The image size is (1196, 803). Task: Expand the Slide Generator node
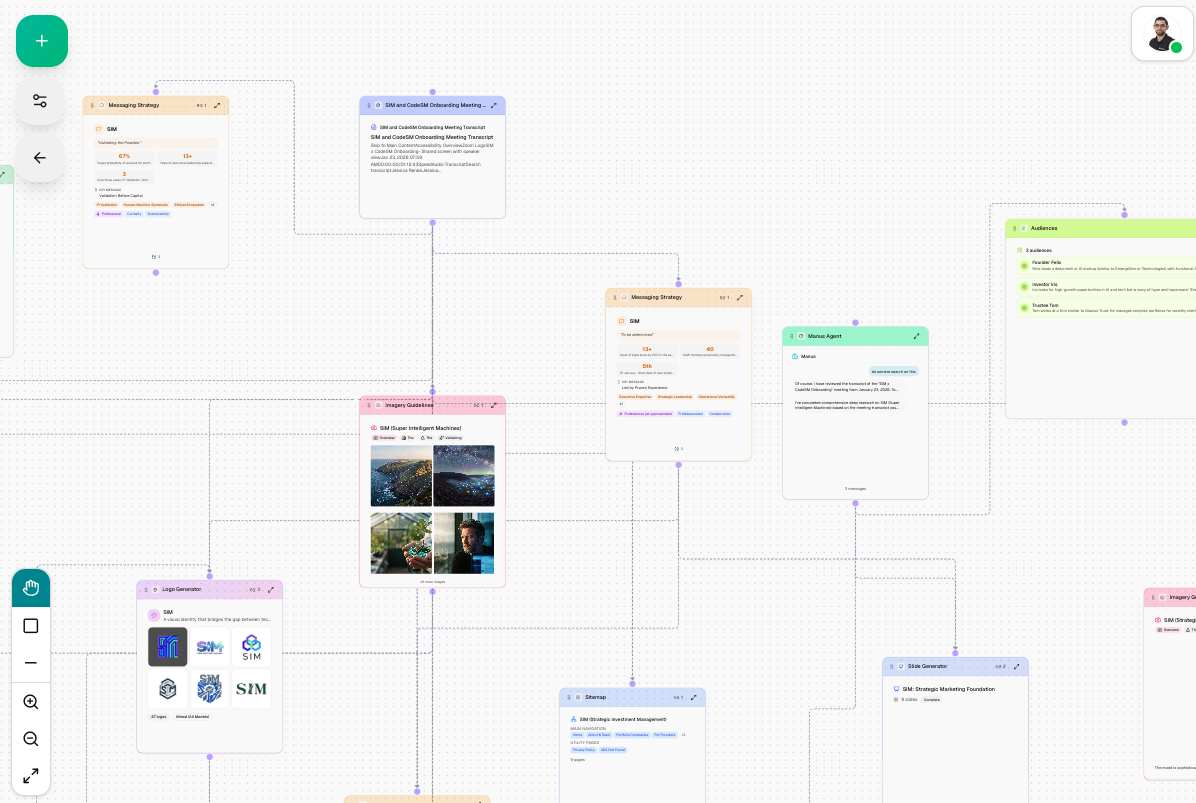coord(1016,666)
